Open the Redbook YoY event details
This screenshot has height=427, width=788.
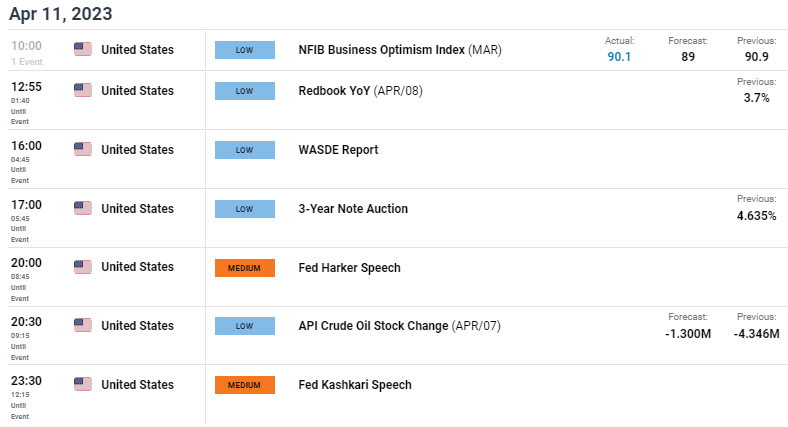(360, 91)
